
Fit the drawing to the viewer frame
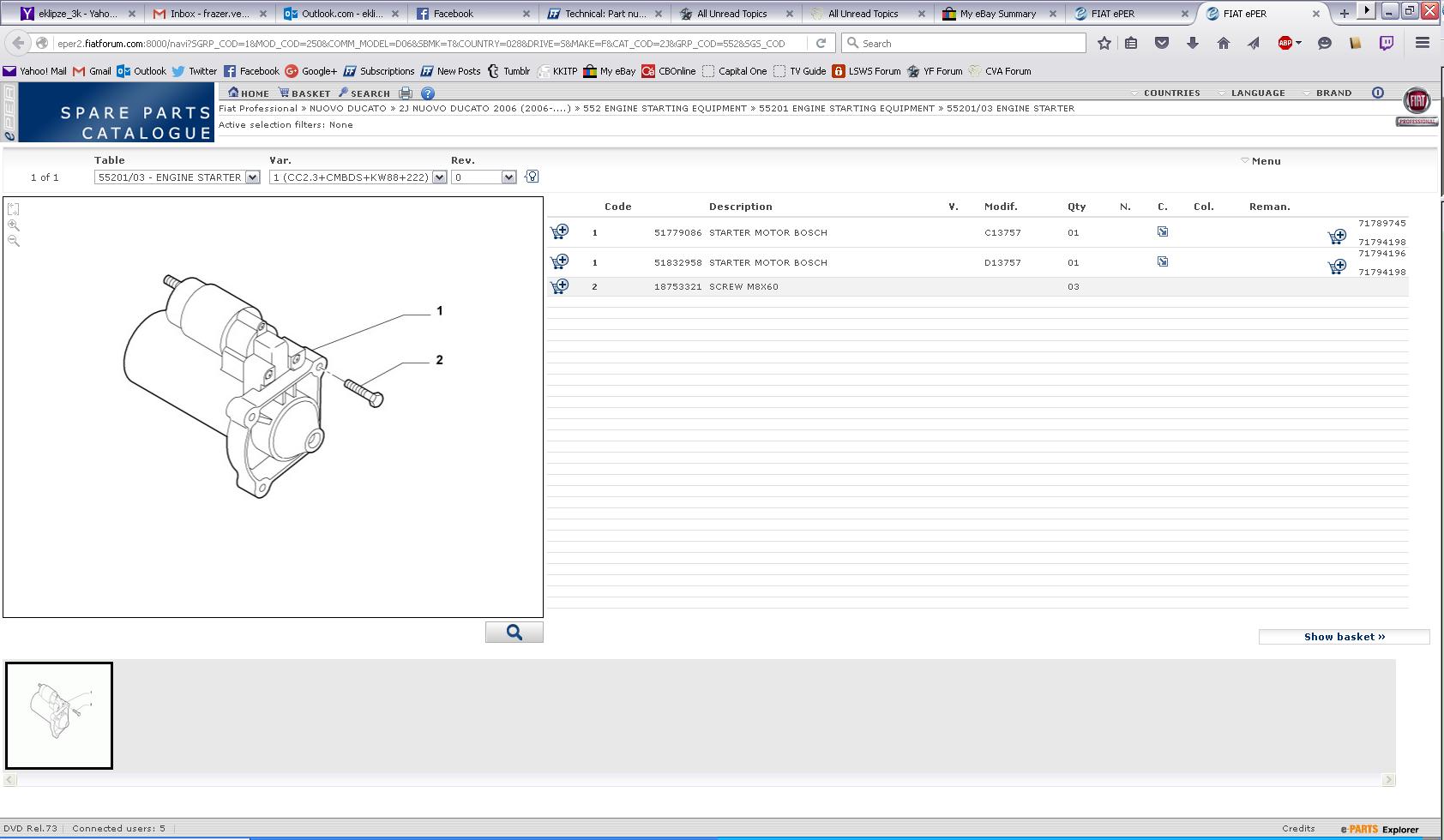pos(13,209)
